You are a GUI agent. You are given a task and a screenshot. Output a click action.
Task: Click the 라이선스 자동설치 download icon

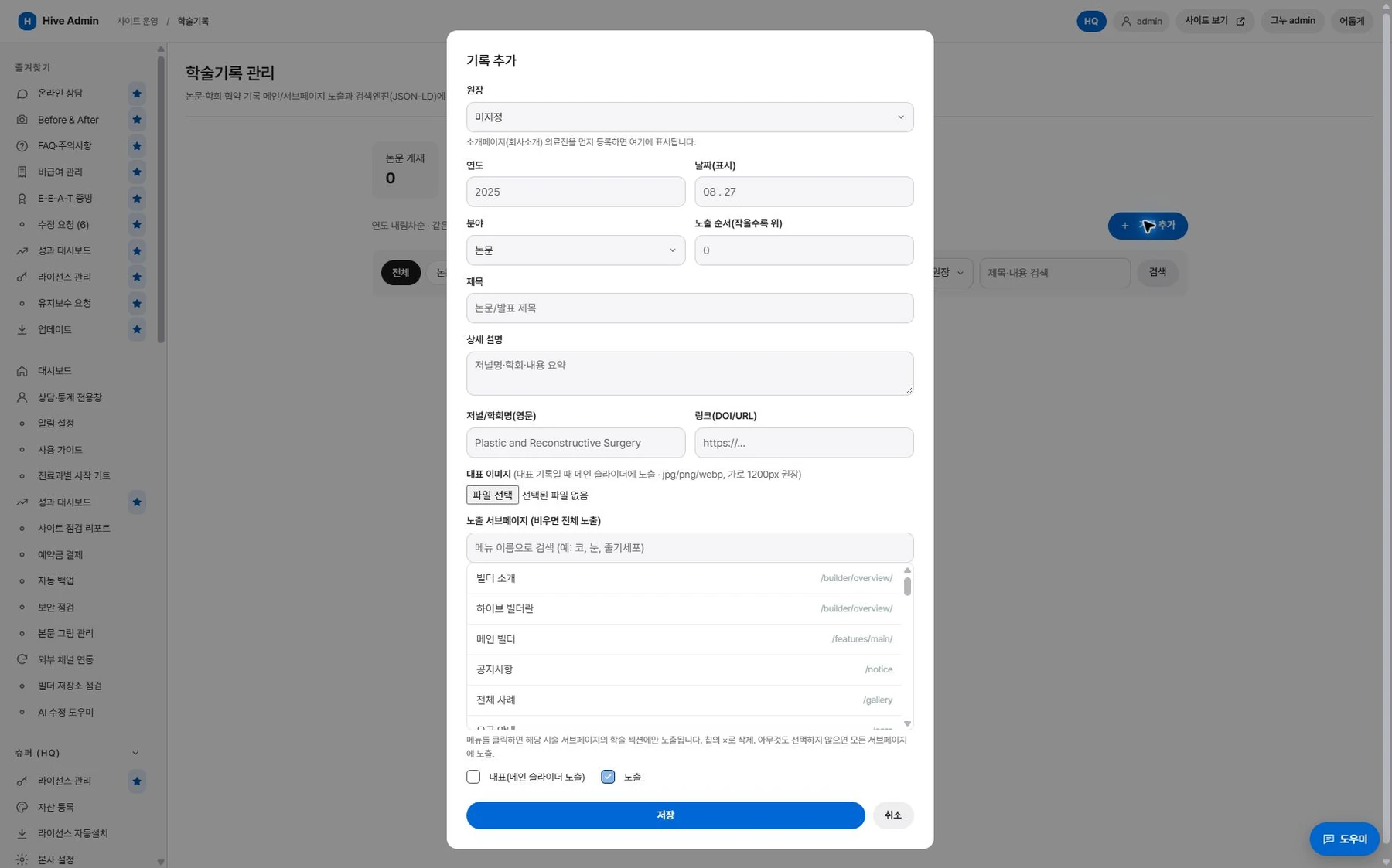click(22, 833)
